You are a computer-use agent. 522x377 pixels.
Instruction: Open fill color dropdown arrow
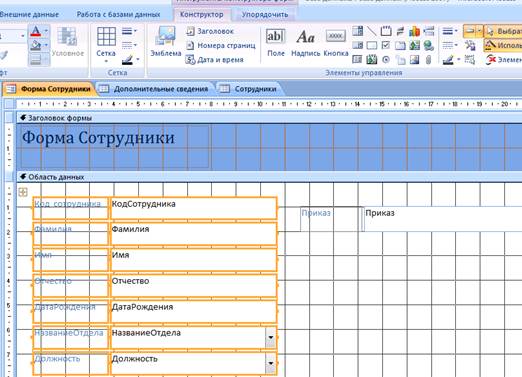46,45
